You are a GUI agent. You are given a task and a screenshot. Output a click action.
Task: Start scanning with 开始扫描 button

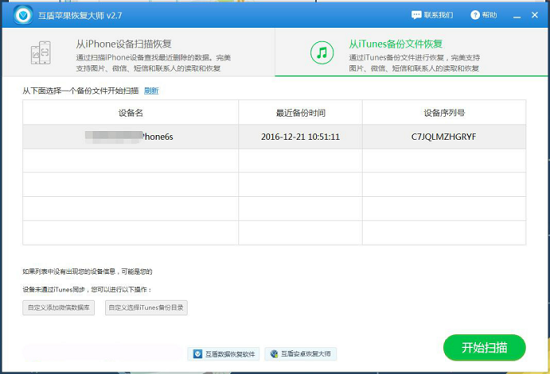point(484,347)
